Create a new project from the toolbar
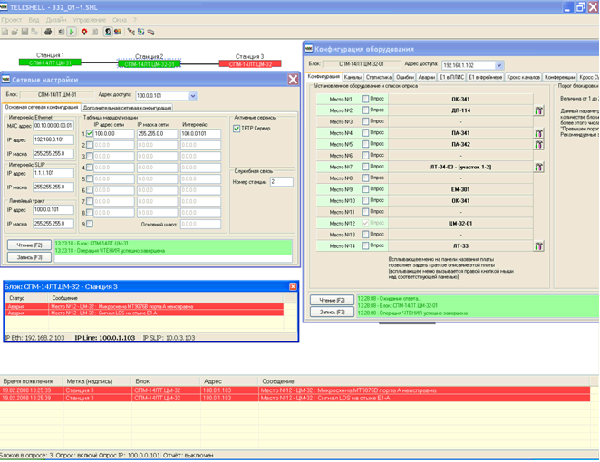 [5, 32]
